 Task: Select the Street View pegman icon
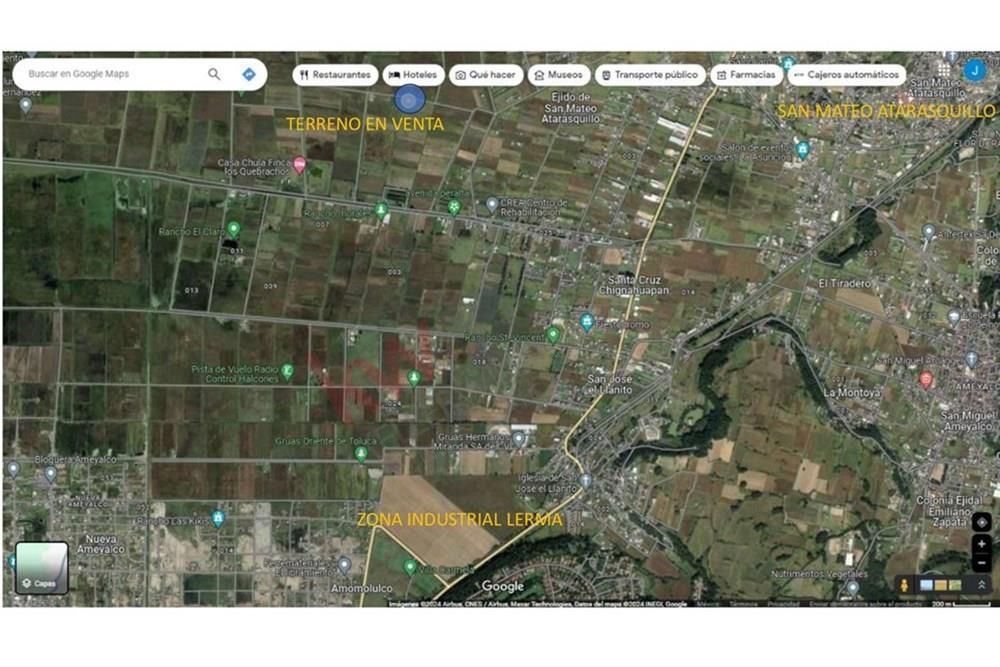pos(904,584)
